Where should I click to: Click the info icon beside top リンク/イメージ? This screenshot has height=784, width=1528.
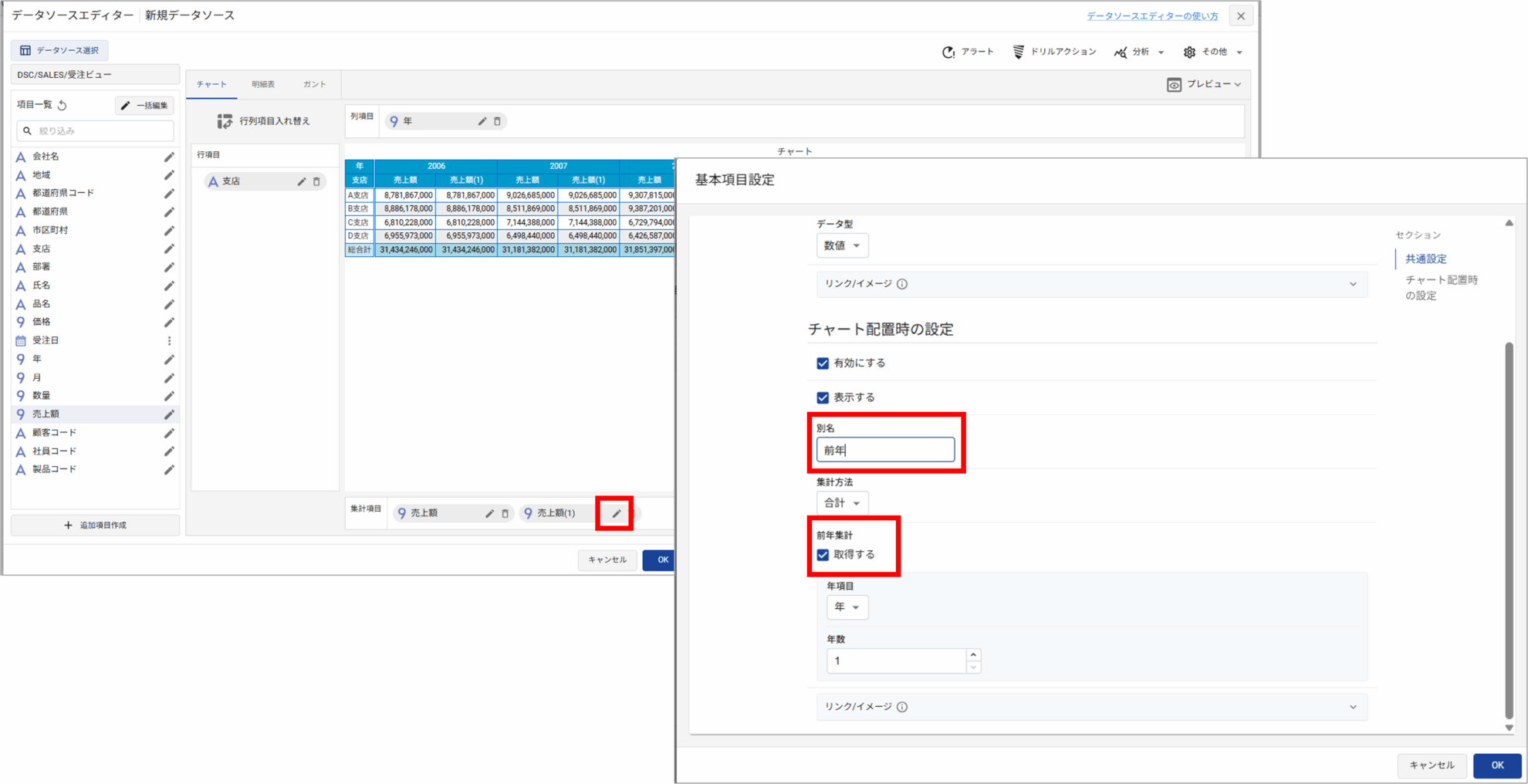click(x=902, y=284)
